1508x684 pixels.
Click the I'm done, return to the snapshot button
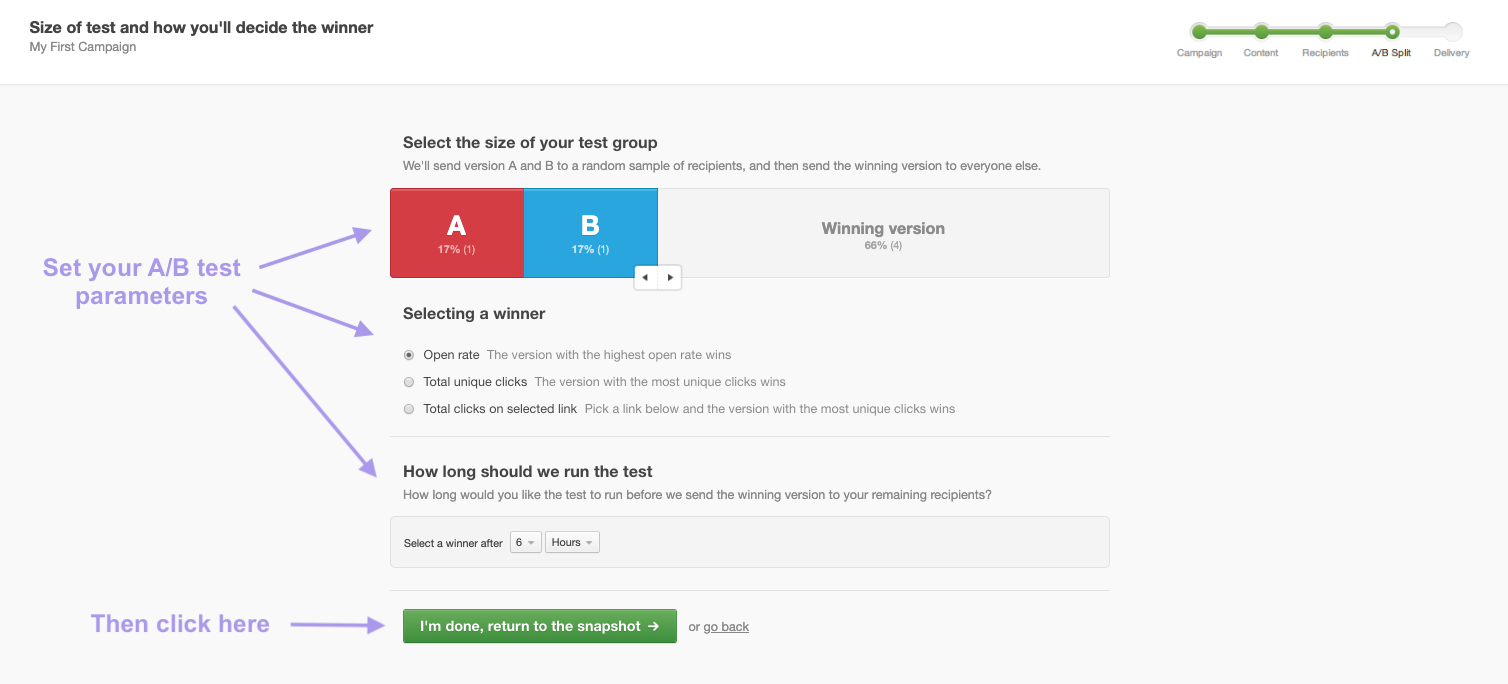point(539,626)
